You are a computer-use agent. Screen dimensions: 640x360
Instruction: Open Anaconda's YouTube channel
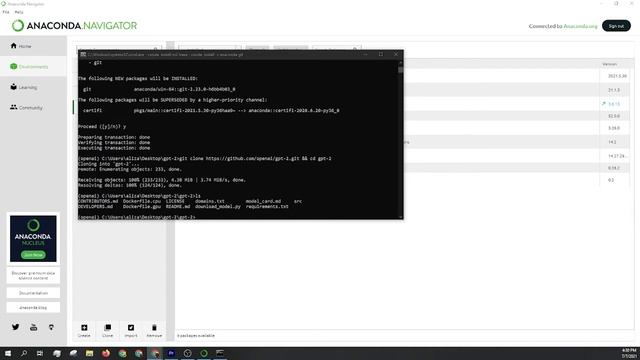tap(33, 327)
